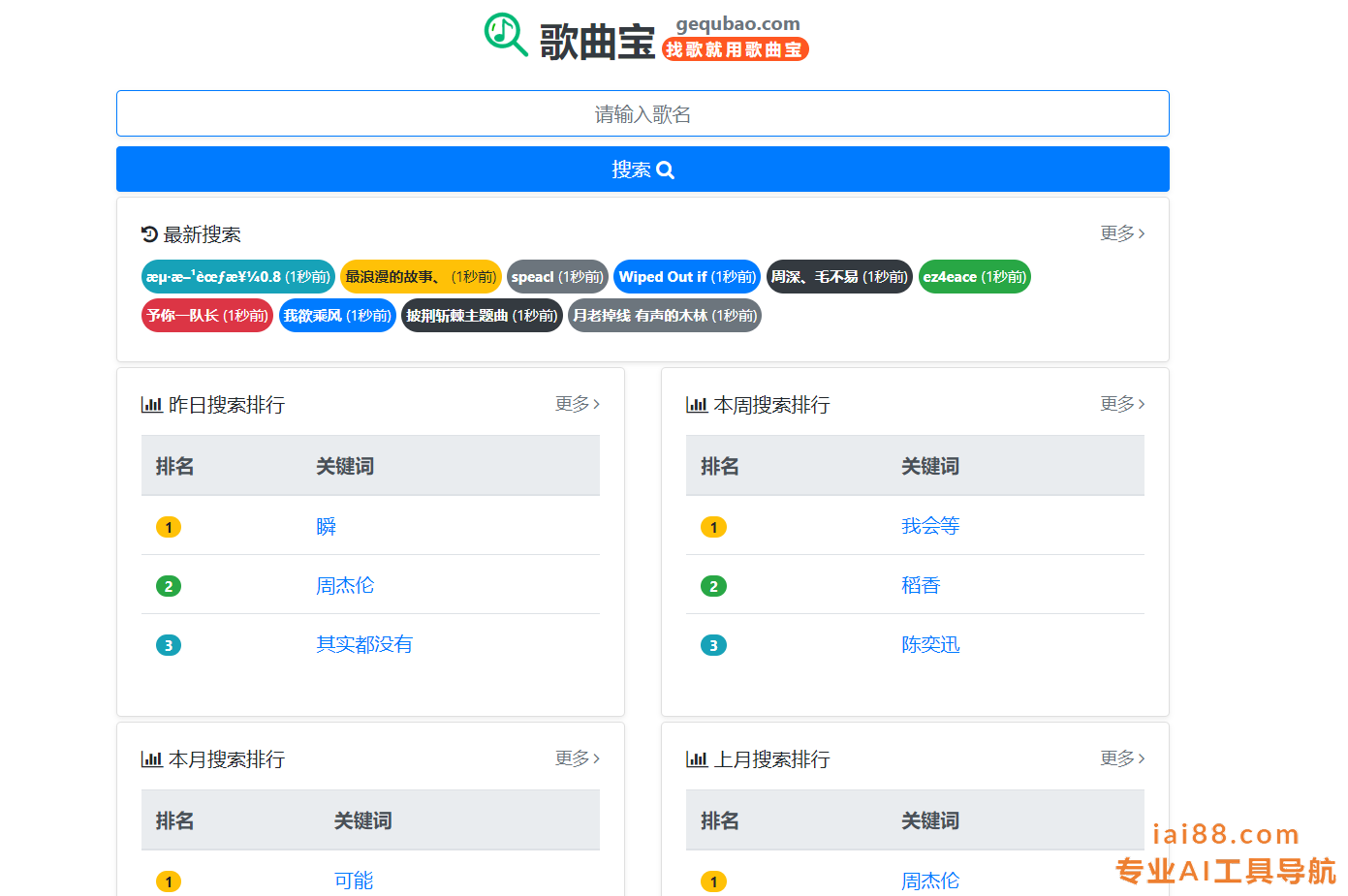Select the dark tag 周深、毛不易
The width and height of the screenshot is (1348, 896).
839,277
